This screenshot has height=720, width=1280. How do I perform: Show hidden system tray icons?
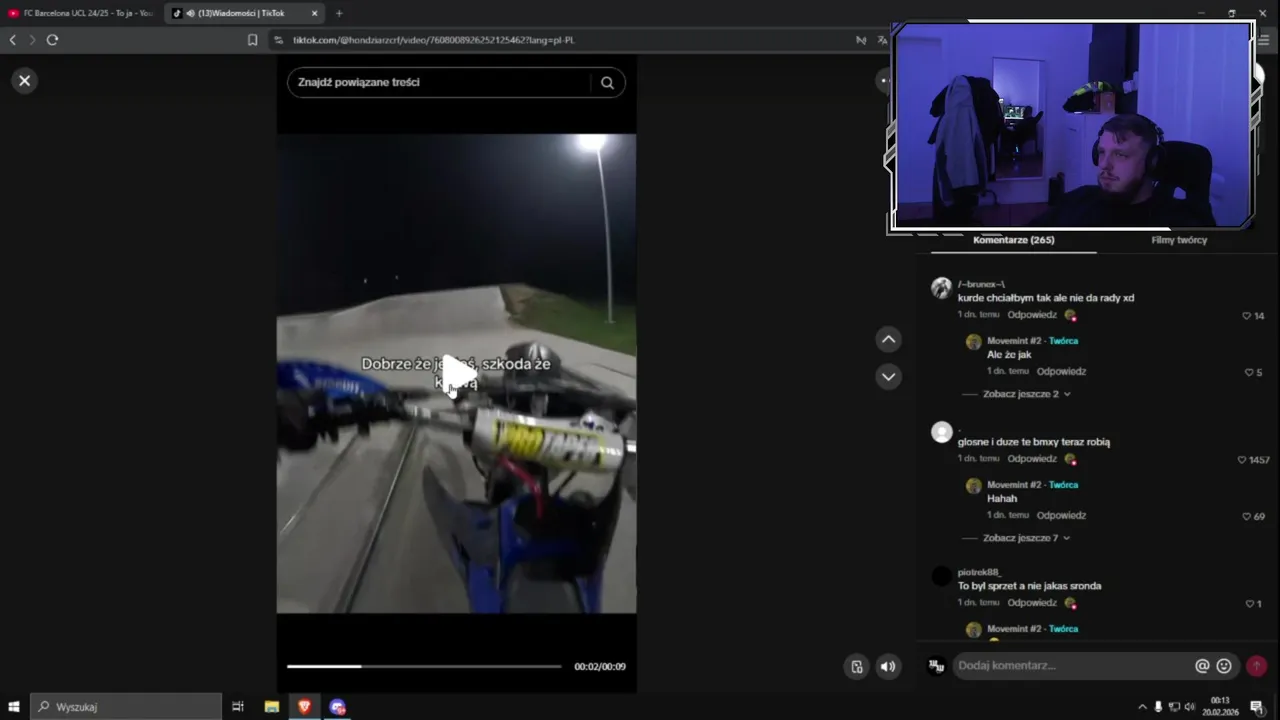tap(1142, 707)
